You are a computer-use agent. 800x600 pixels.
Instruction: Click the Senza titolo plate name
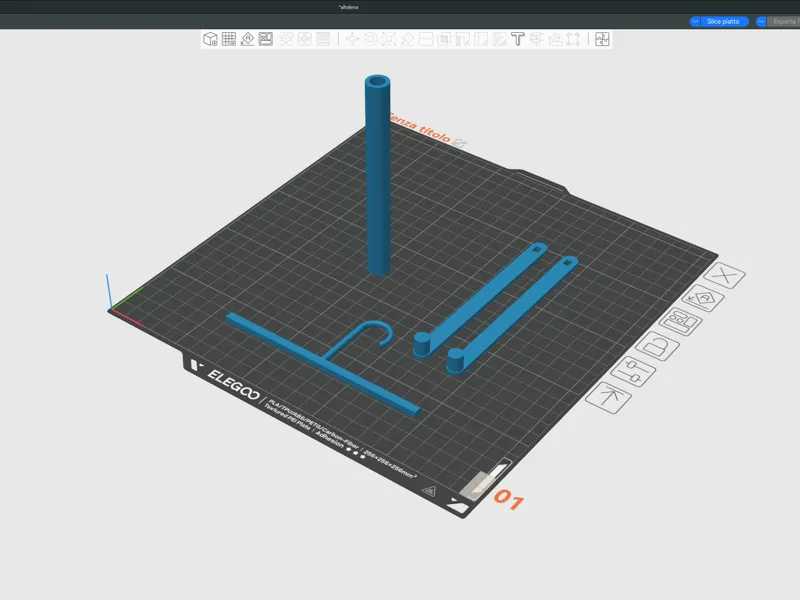419,128
